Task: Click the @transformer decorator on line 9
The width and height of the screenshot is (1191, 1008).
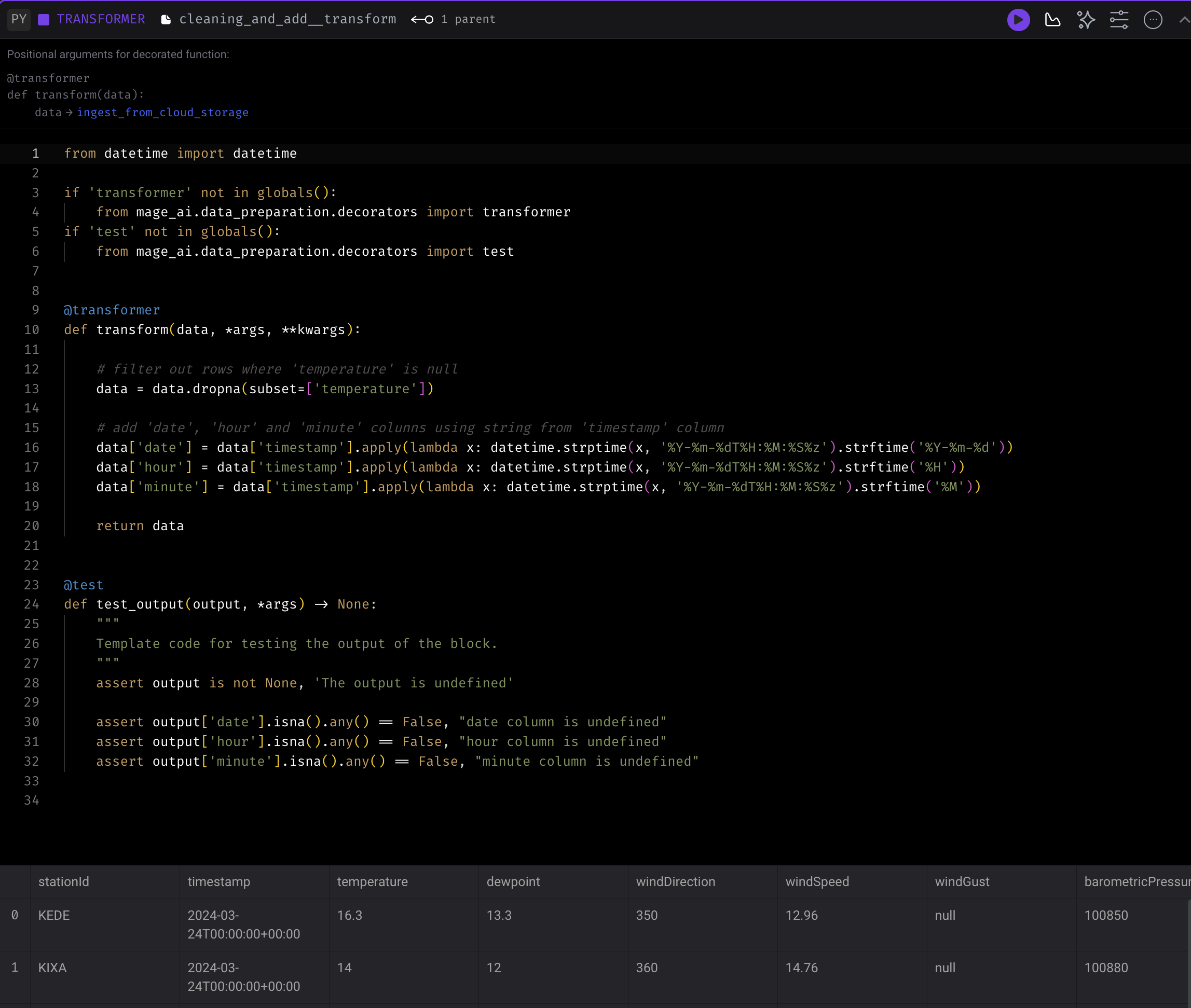Action: coord(112,310)
